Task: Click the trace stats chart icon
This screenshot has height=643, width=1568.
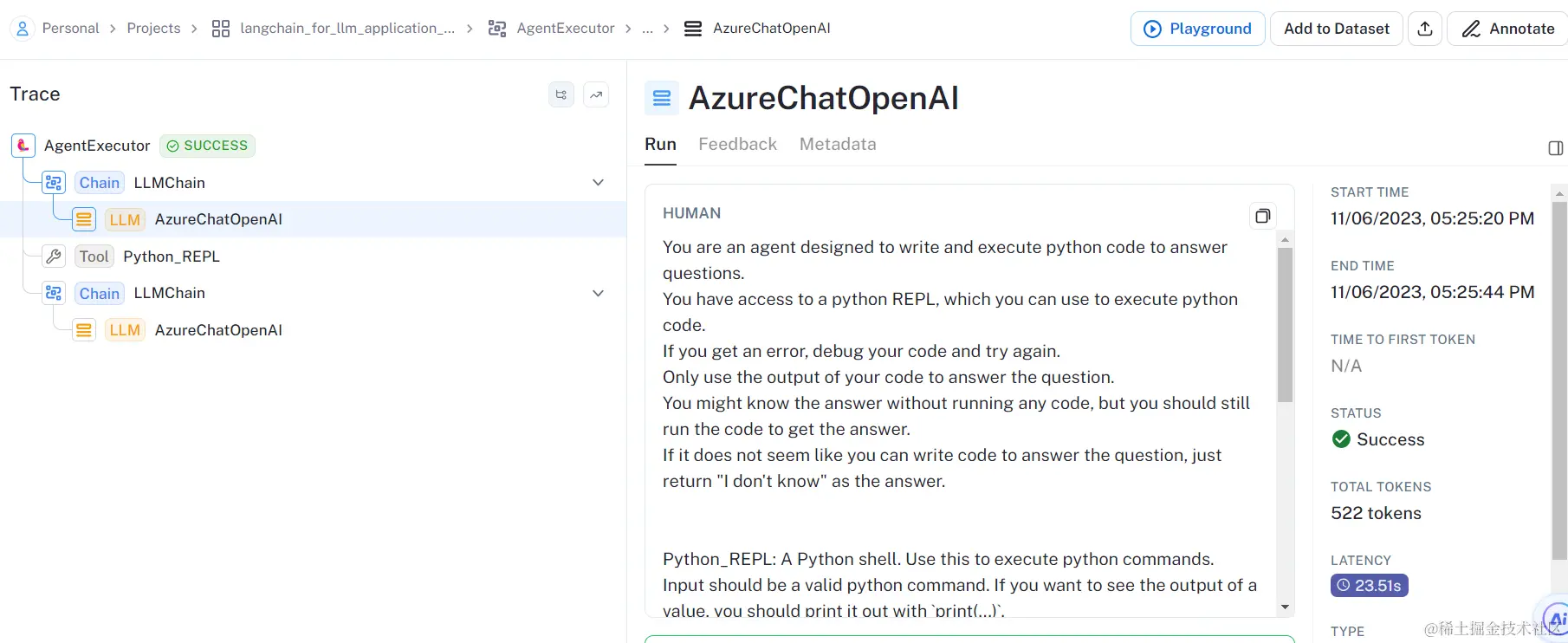Action: click(x=596, y=94)
